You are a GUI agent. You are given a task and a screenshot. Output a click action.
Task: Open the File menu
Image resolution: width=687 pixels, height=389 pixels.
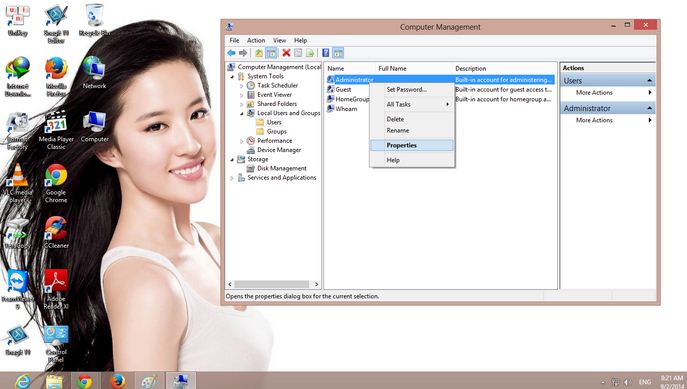click(234, 40)
